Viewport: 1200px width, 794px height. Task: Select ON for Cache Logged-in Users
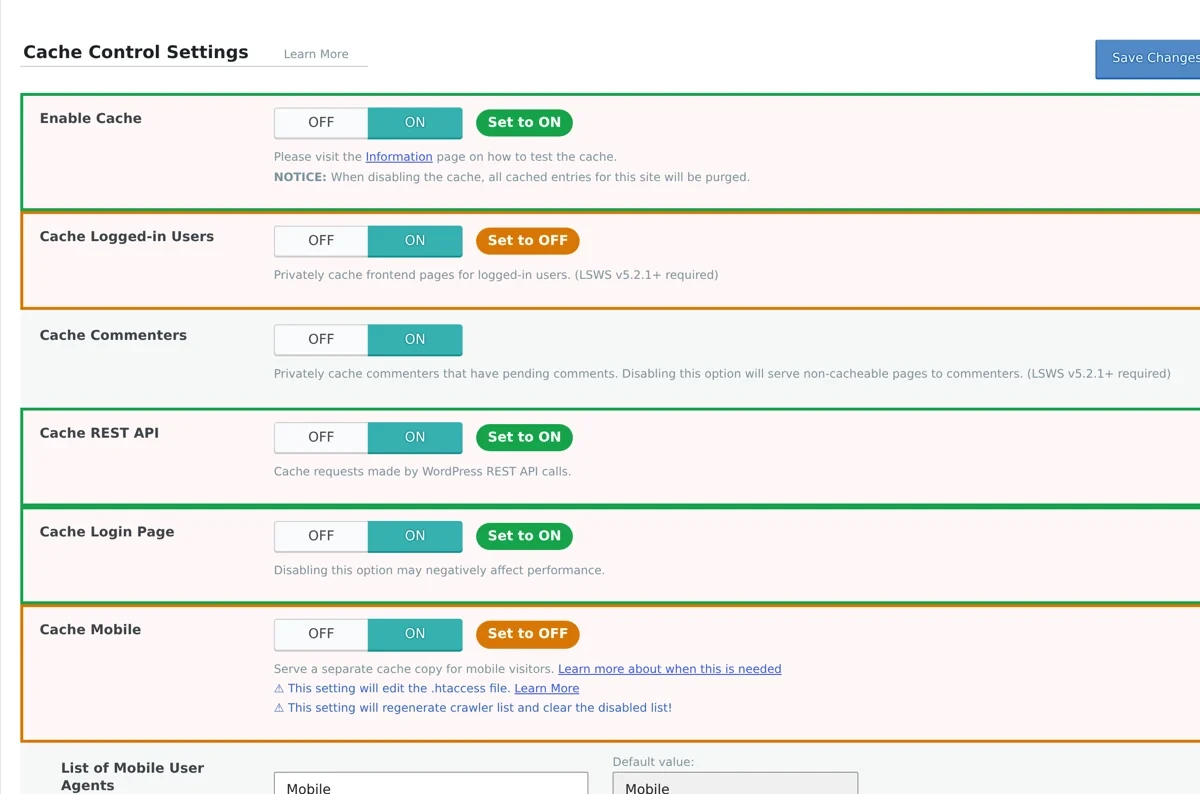point(415,241)
